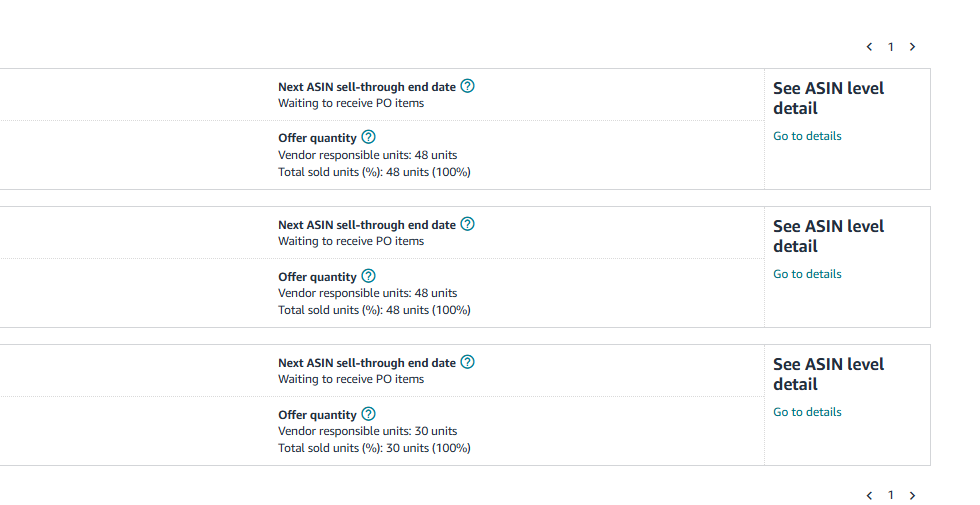
Task: Select page 1 in the bottom pagination
Action: click(x=891, y=495)
